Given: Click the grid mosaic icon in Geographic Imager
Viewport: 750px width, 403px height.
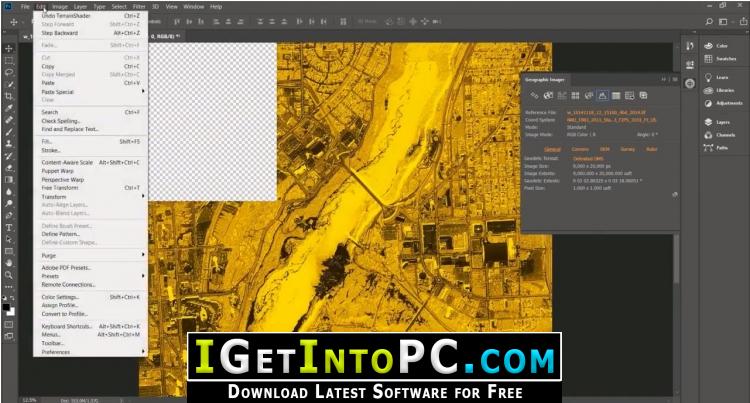Looking at the screenshot, I should tap(575, 96).
